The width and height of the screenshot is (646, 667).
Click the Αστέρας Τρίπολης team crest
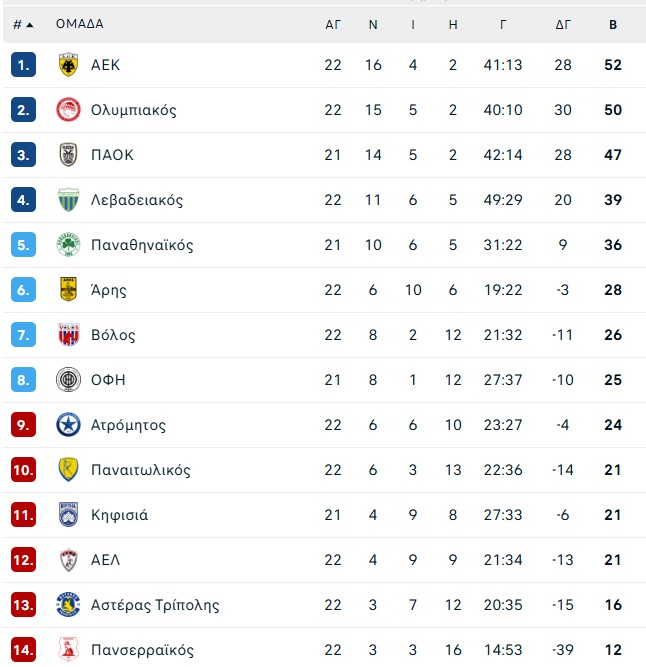pos(68,605)
